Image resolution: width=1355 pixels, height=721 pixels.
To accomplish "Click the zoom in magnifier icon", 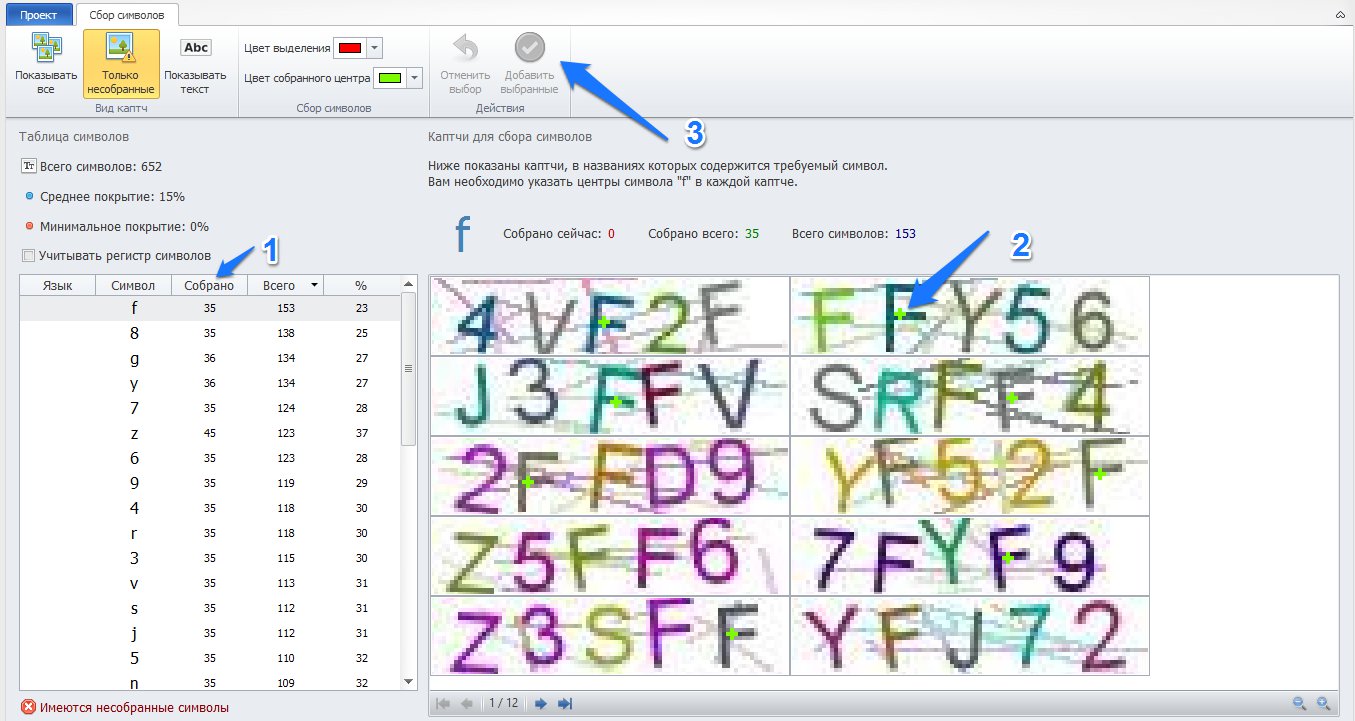I will click(x=1323, y=703).
